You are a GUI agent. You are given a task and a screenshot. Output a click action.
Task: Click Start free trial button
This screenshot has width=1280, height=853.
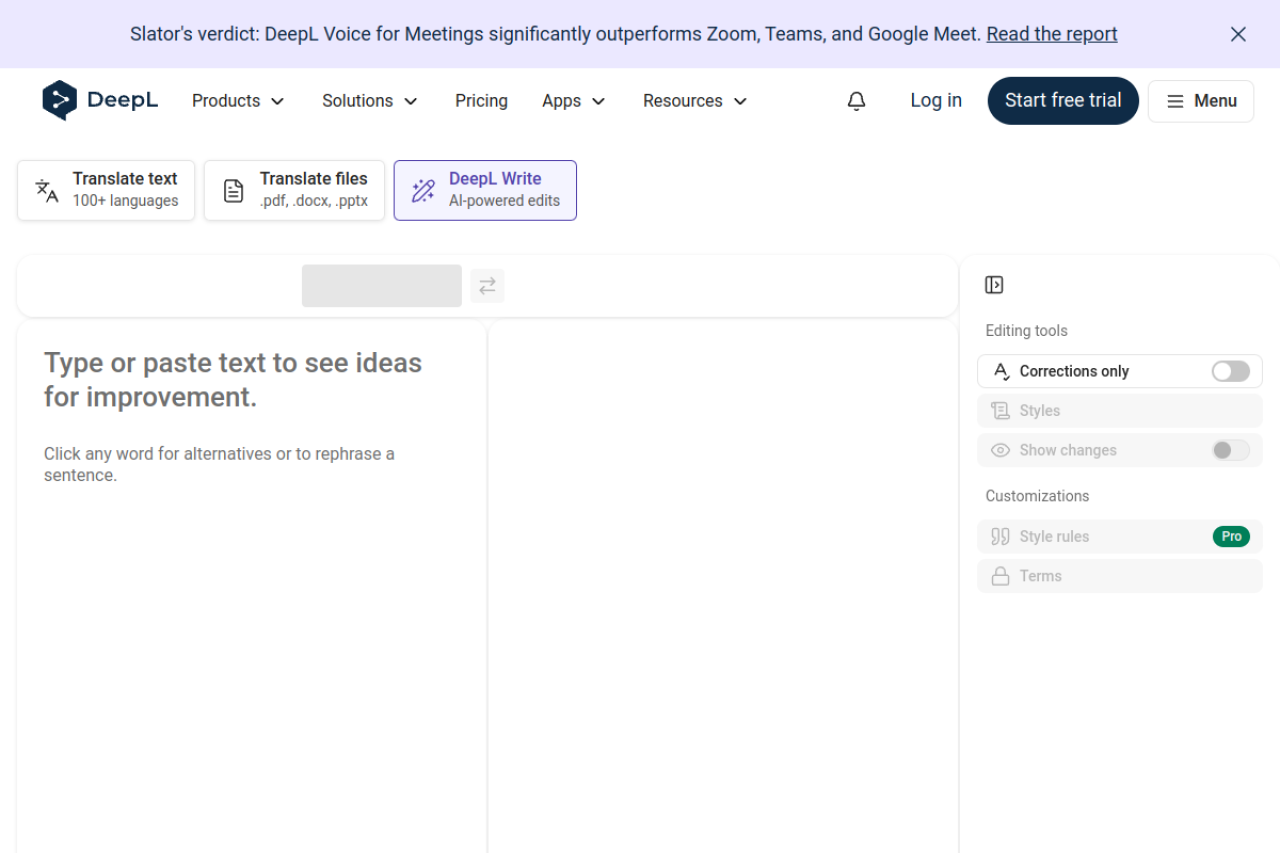1063,101
